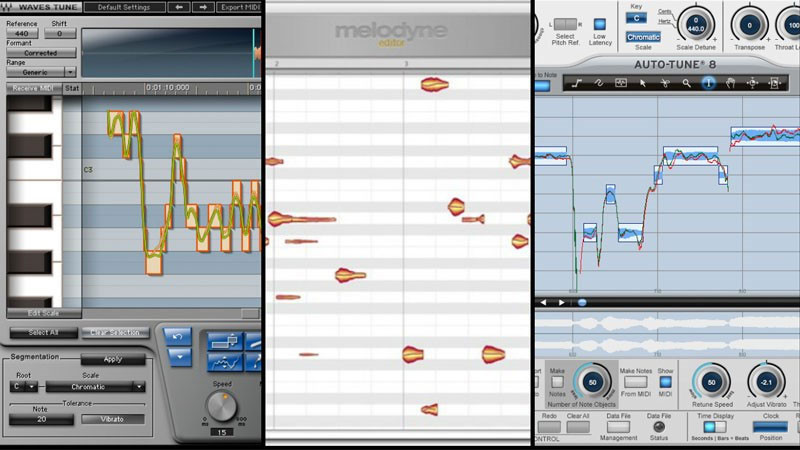Select the pitch curve tool in Waves Tune
This screenshot has width=800, height=450.
(226, 364)
